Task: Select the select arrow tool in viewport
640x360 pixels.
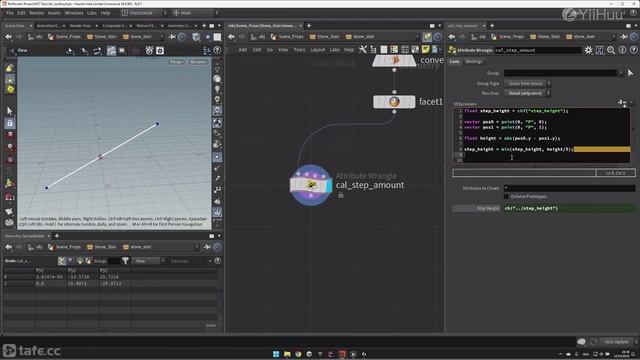Action: click(10, 111)
